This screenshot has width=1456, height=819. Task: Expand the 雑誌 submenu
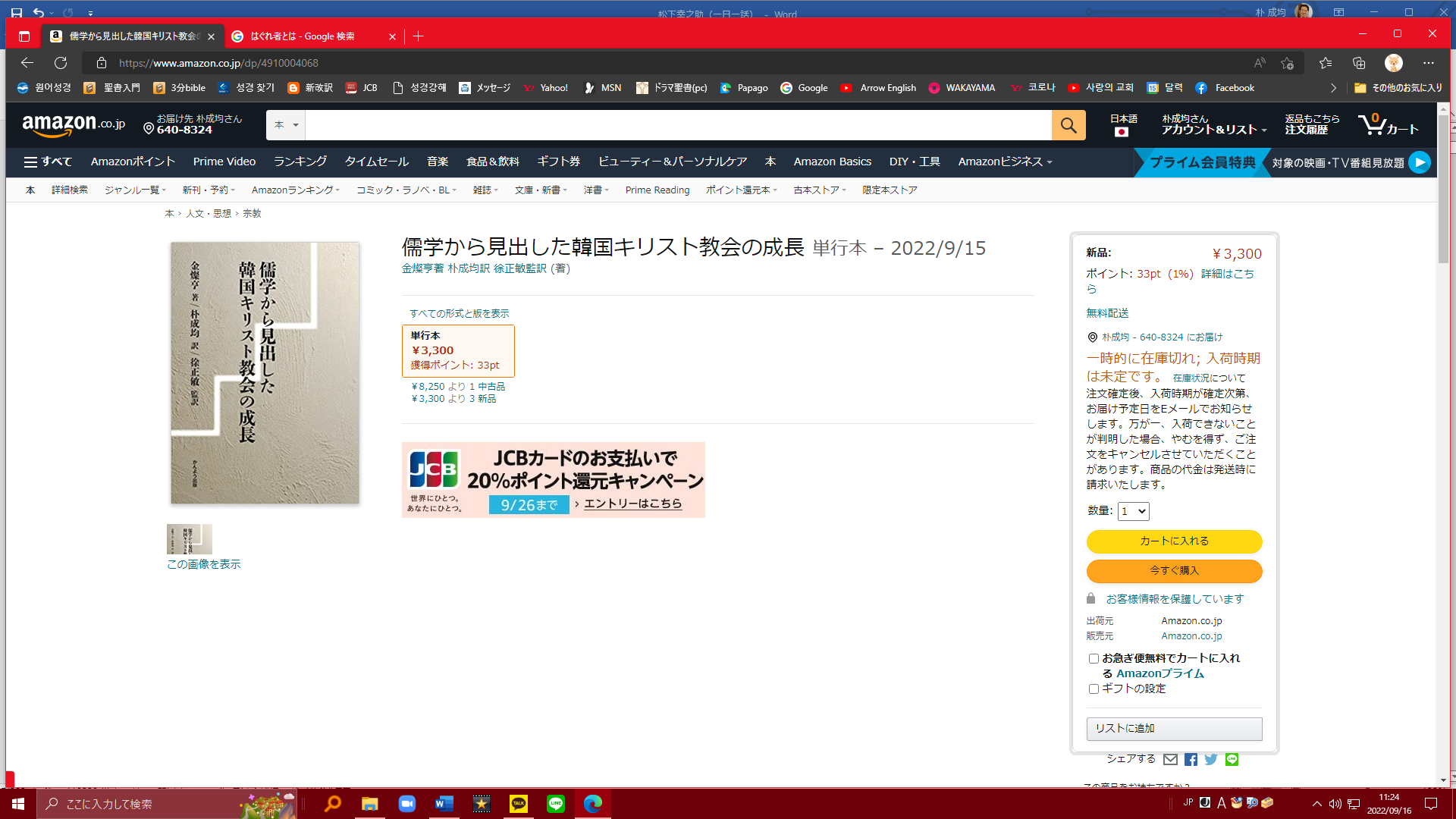(485, 190)
